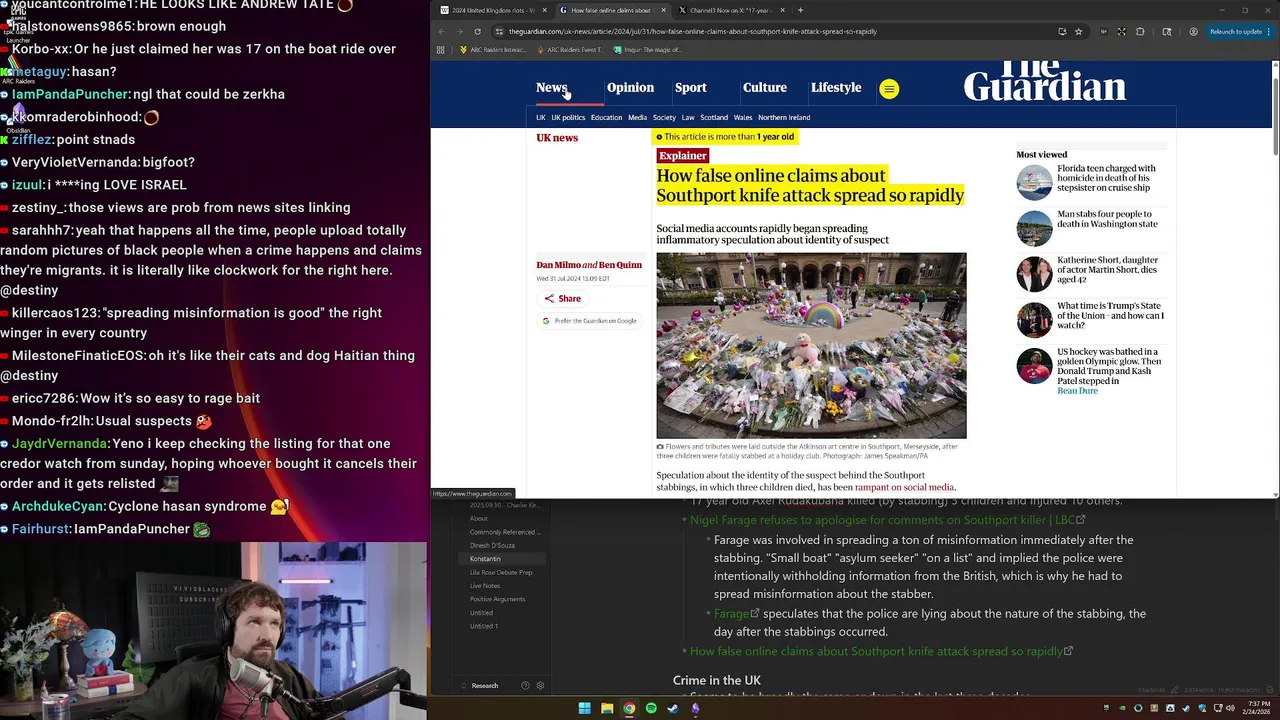Open ARC Raiders Interac... bookmark
The height and width of the screenshot is (720, 1280).
492,49
